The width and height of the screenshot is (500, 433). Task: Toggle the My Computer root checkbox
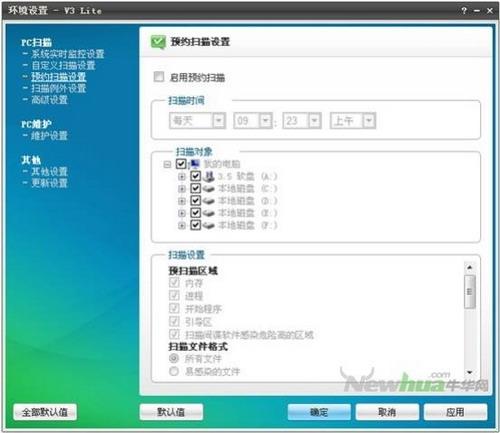(181, 164)
